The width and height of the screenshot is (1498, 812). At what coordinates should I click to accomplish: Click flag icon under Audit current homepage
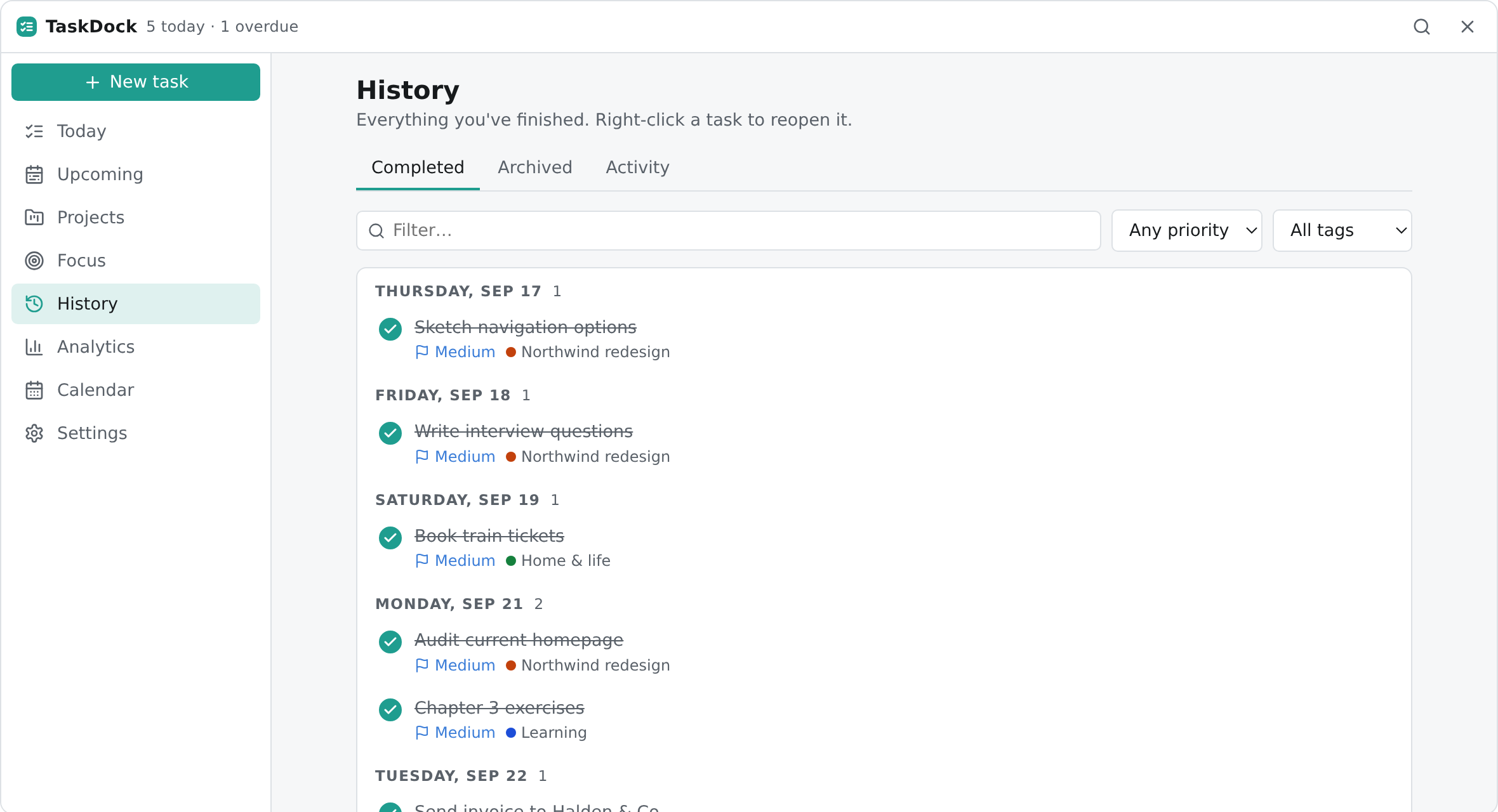coord(422,665)
